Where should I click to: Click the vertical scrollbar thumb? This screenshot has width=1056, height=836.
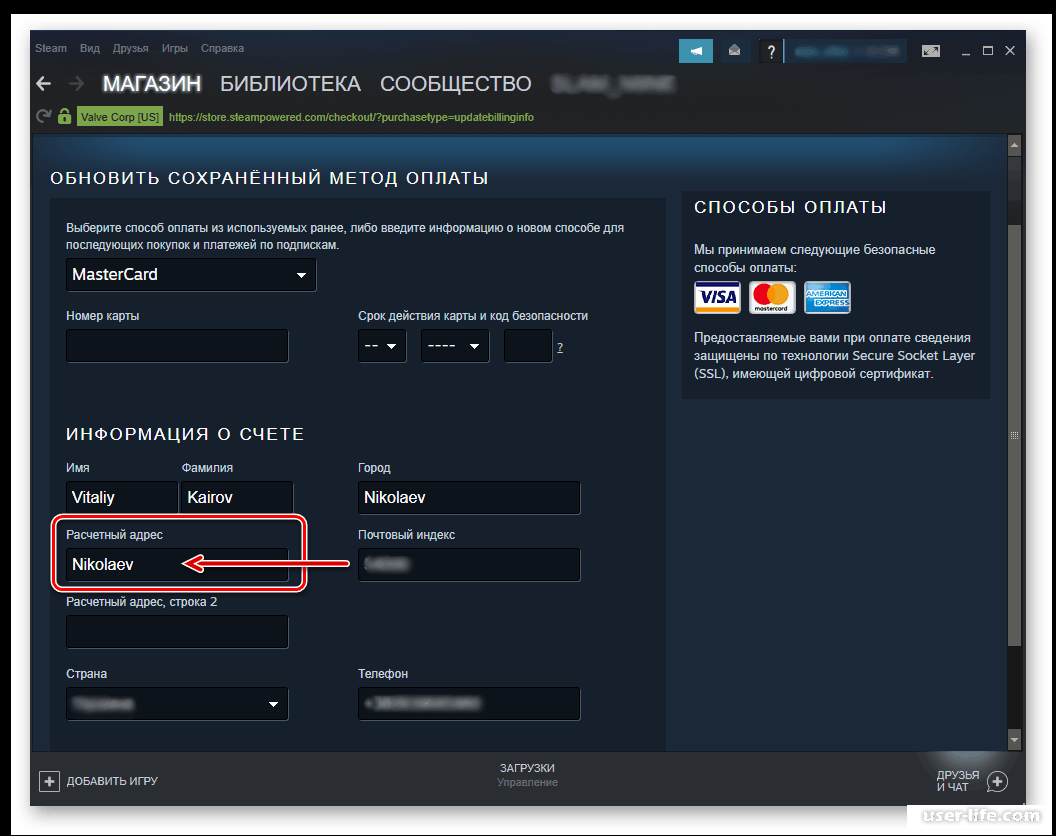coord(1015,436)
